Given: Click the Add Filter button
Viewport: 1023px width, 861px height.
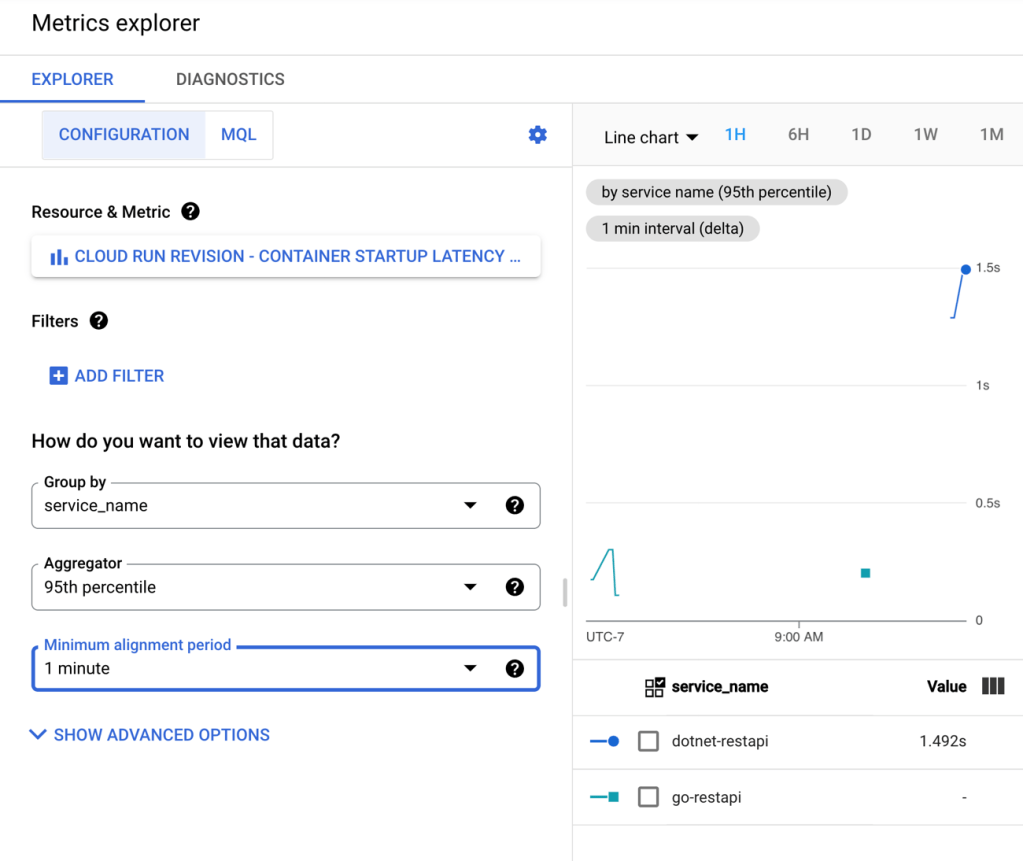Looking at the screenshot, I should (107, 376).
